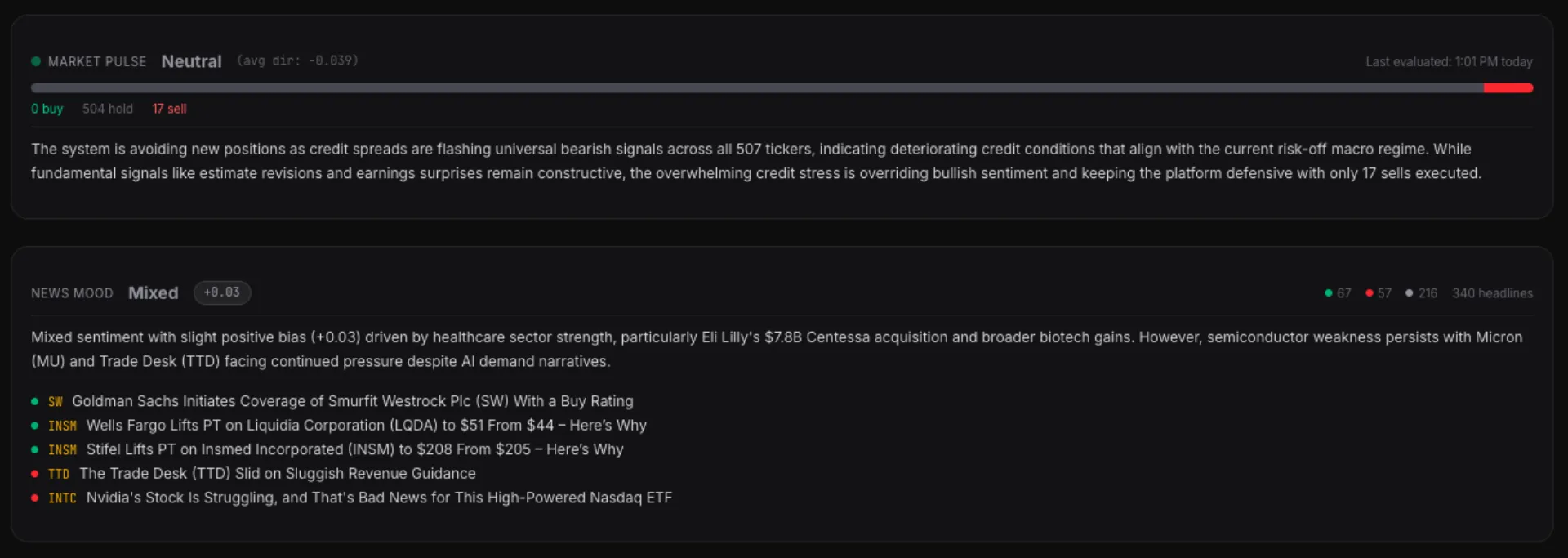The width and height of the screenshot is (1568, 558).
Task: Click the green status dot beside MARKET PULSE
Action: coord(35,61)
